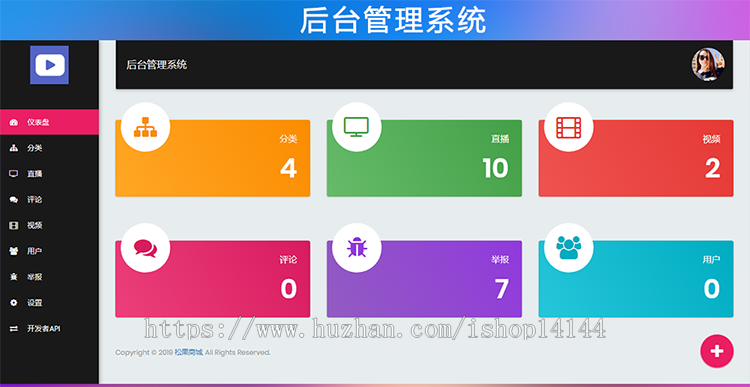This screenshot has height=387, width=750.
Task: Click the 评论 label on pink card
Action: pos(288,260)
